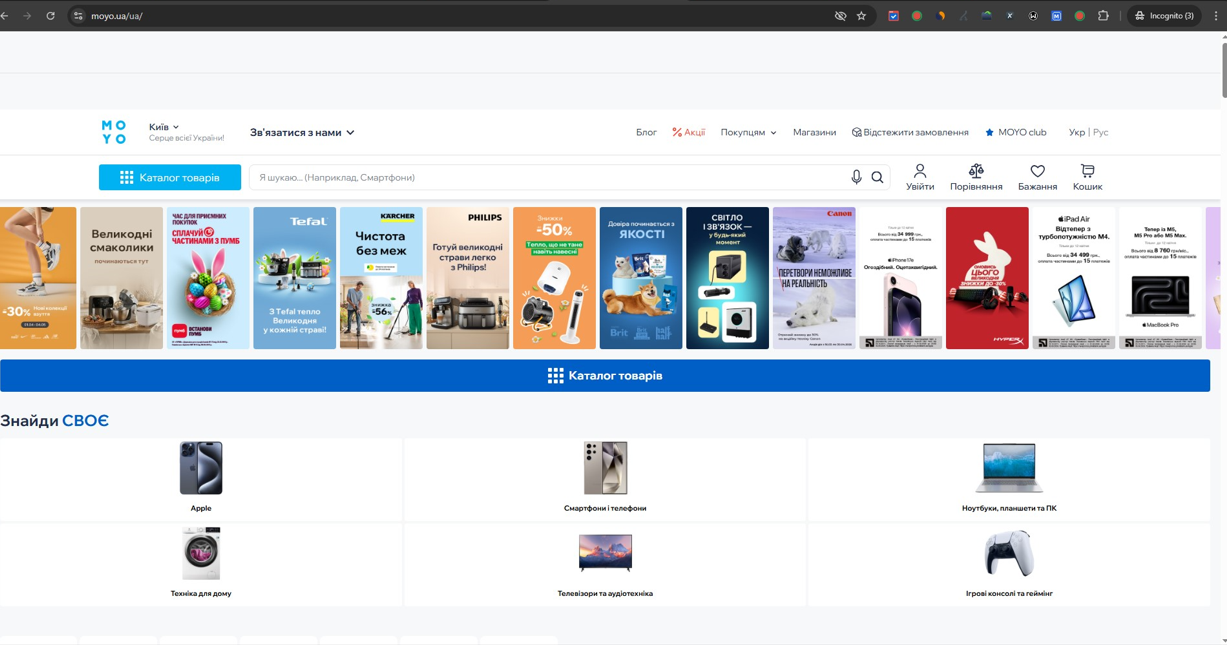The width and height of the screenshot is (1227, 645).
Task: Open the -30% sneakers banner
Action: (x=38, y=278)
